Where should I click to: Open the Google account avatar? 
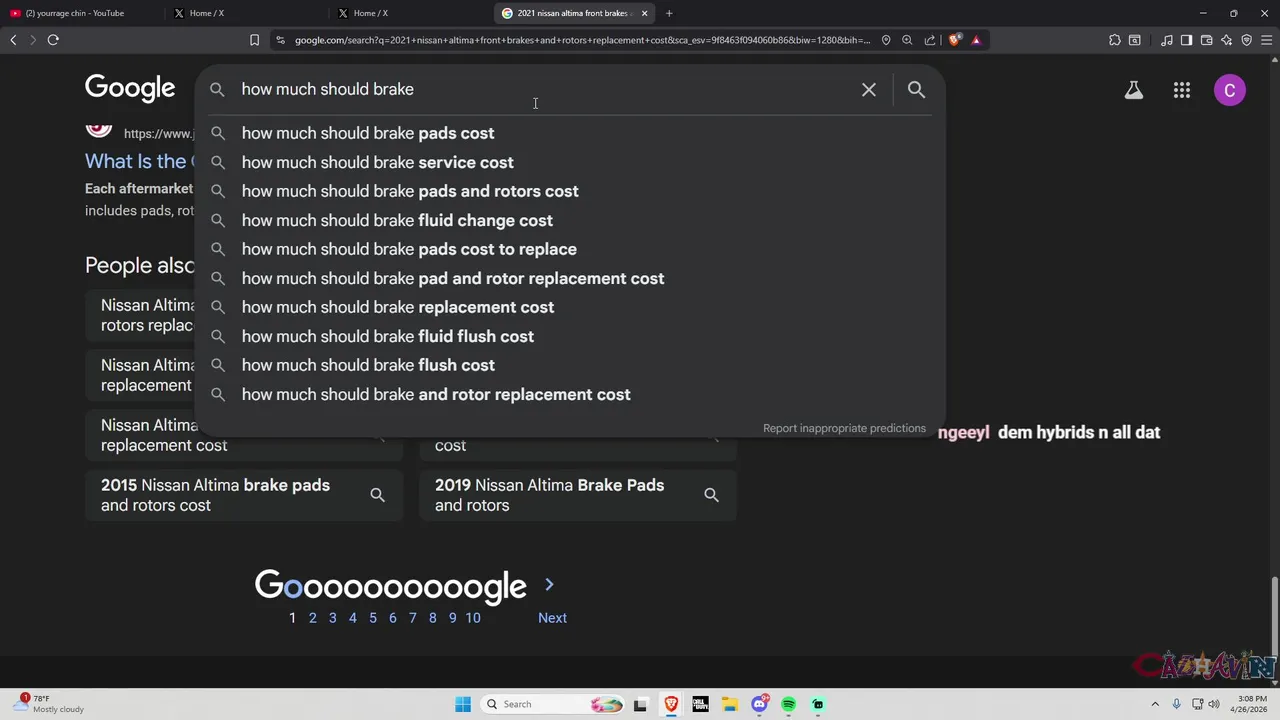click(1230, 90)
